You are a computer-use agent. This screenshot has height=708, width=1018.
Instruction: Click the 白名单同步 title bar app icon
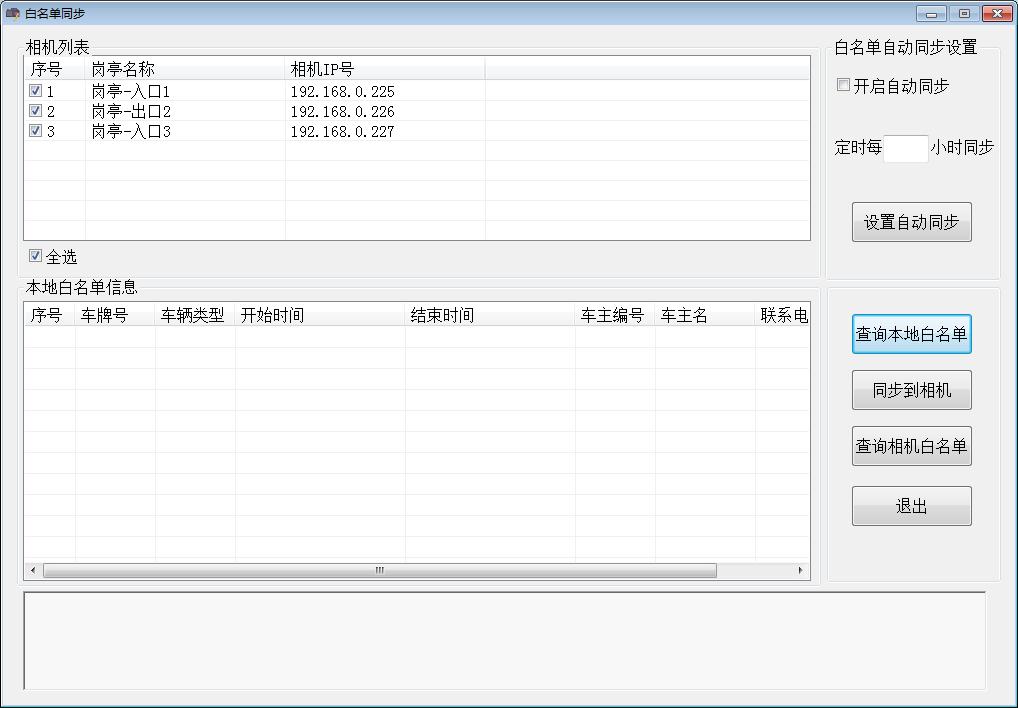[x=13, y=13]
